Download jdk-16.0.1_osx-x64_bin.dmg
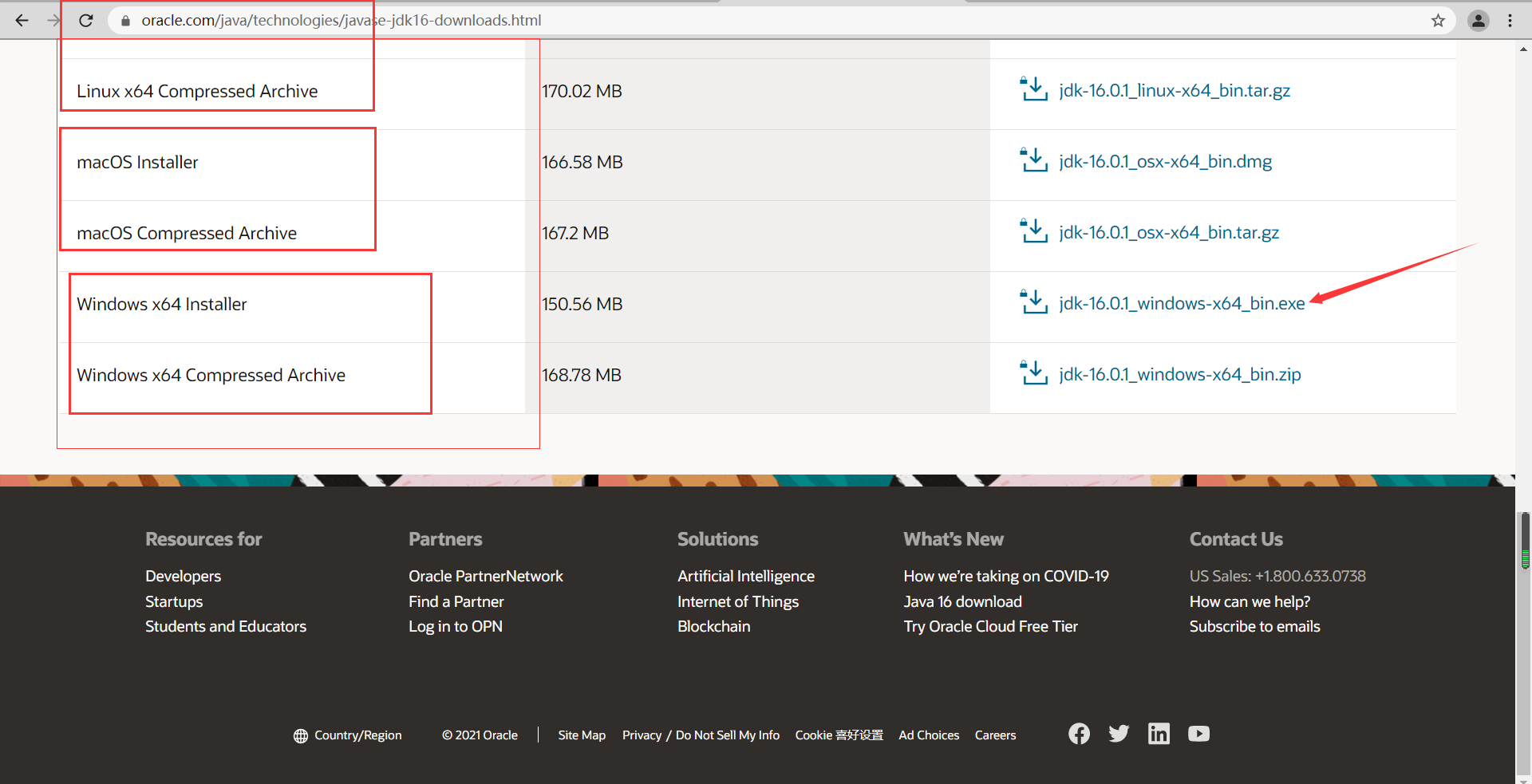The height and width of the screenshot is (784, 1532). (1165, 162)
